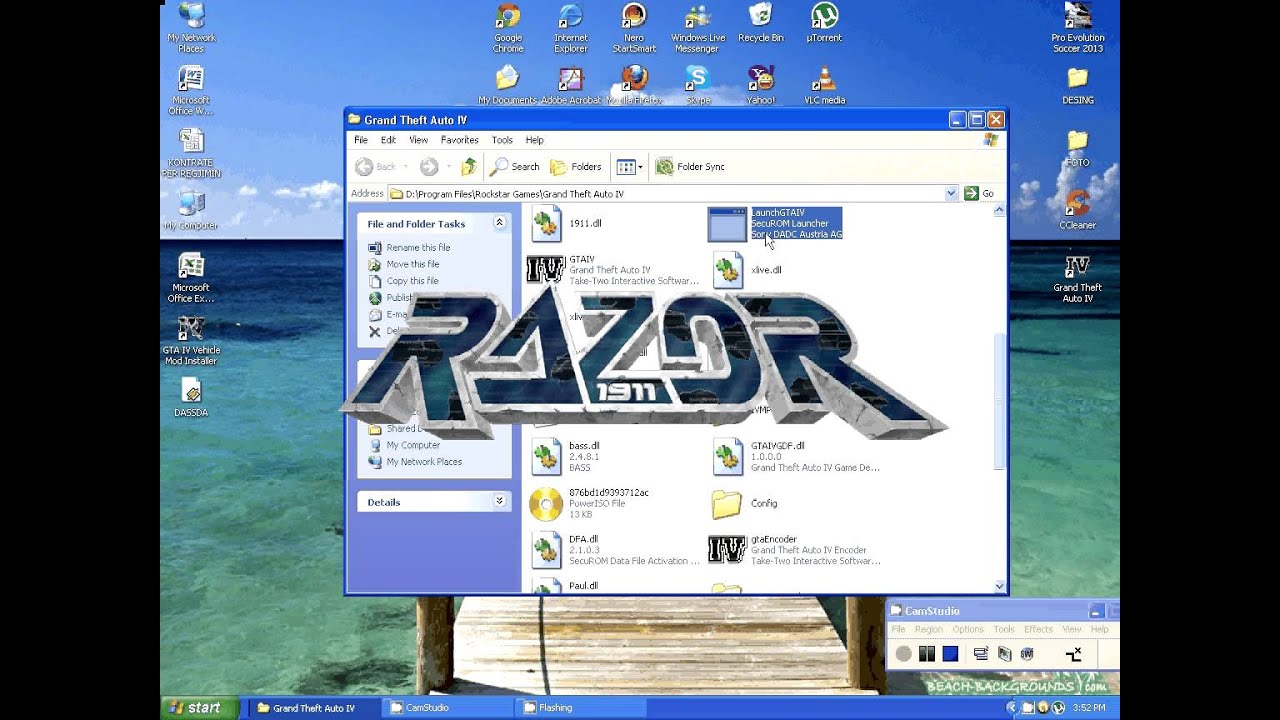The image size is (1280, 720).
Task: Open My Computer link in Other Places
Action: pyautogui.click(x=413, y=445)
